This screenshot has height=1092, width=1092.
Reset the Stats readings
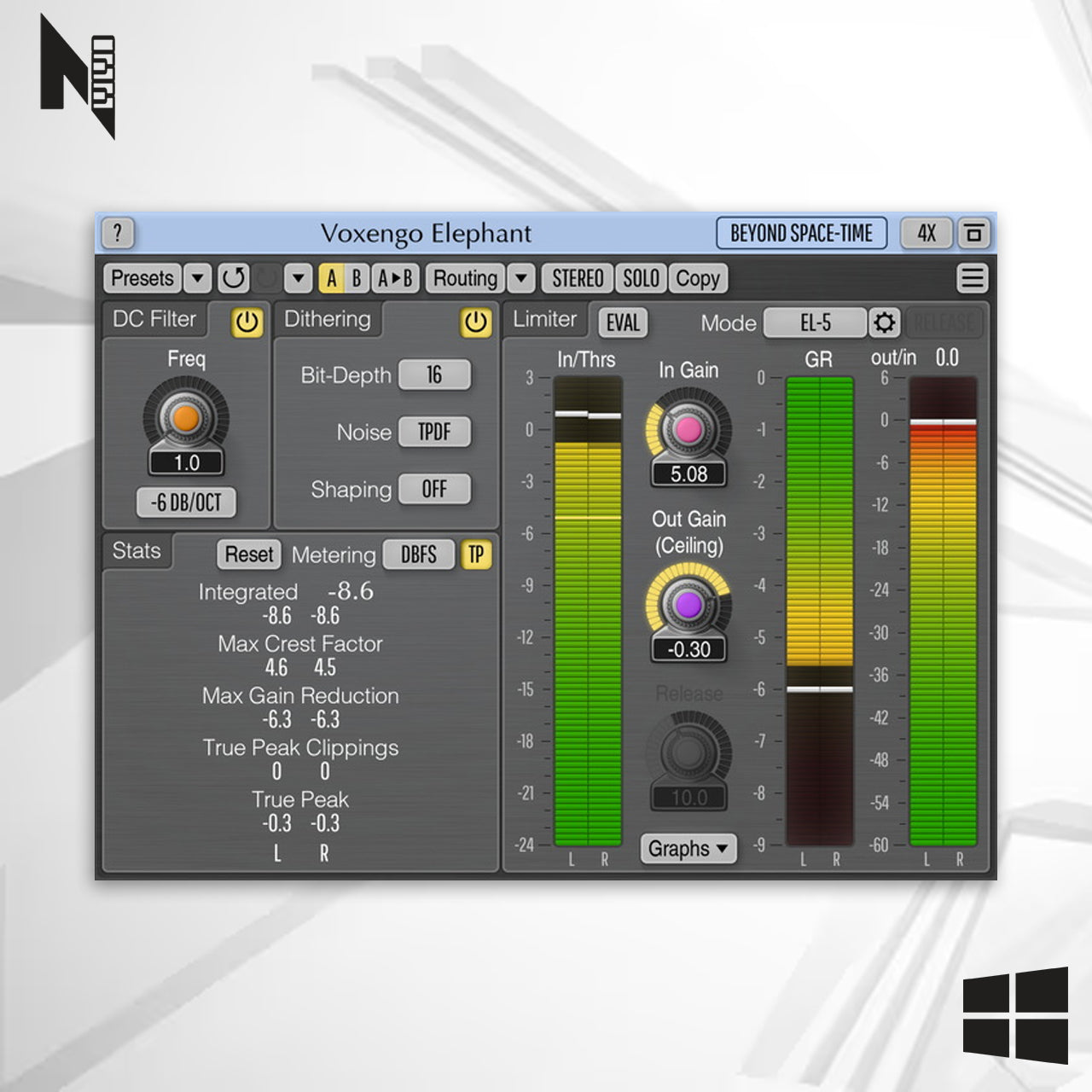(x=248, y=555)
